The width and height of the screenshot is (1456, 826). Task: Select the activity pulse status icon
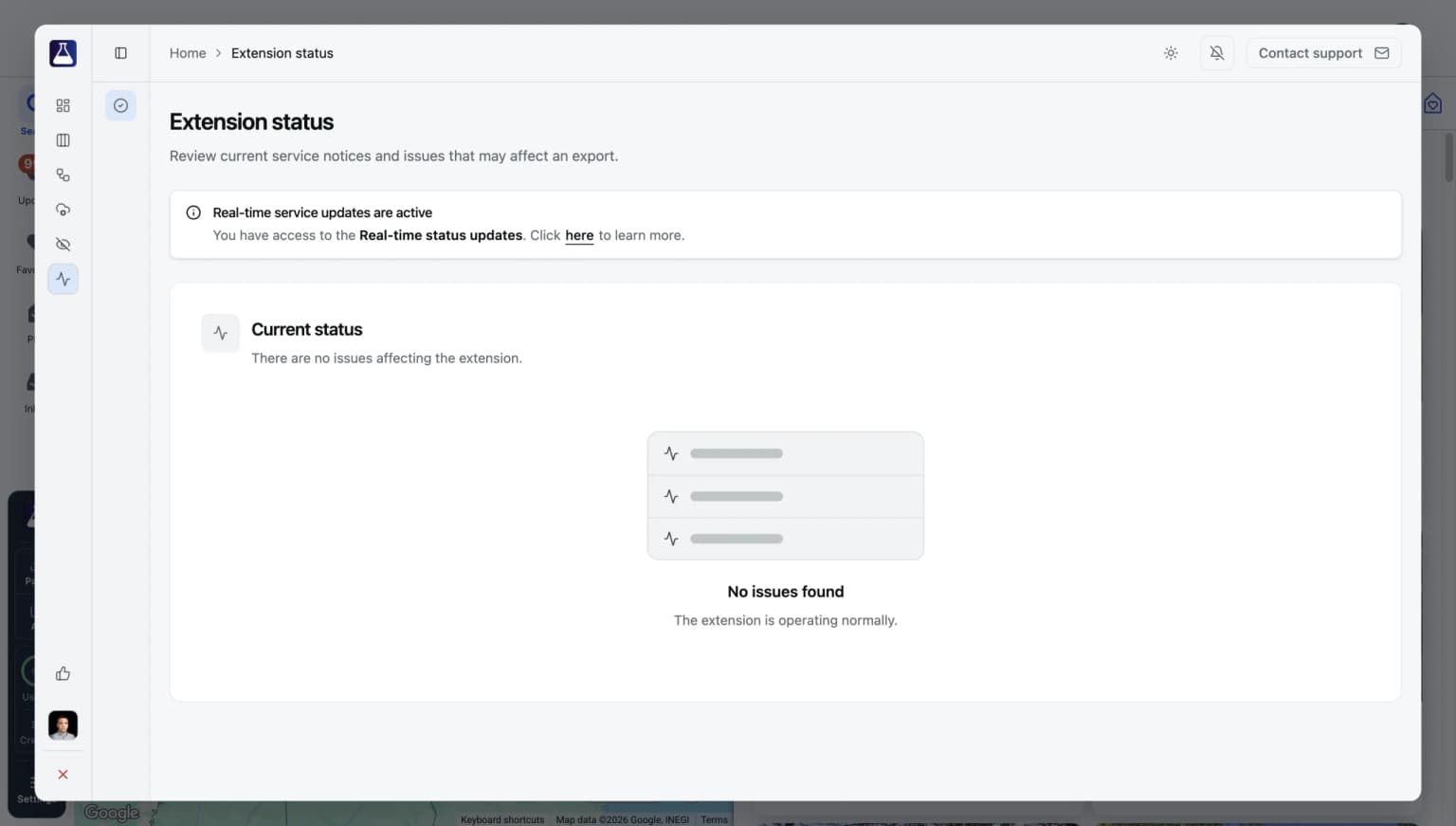point(63,279)
